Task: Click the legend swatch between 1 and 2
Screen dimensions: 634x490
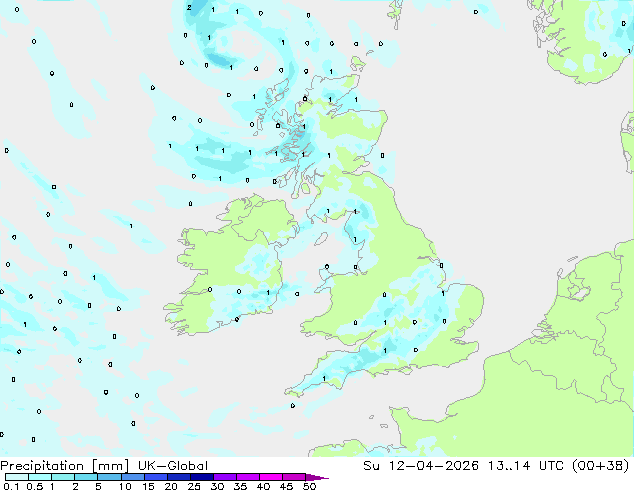Action: pyautogui.click(x=63, y=477)
